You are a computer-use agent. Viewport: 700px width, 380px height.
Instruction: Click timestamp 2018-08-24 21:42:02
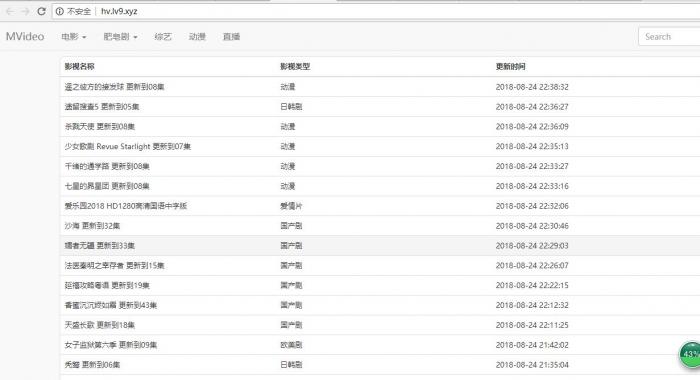532,345
